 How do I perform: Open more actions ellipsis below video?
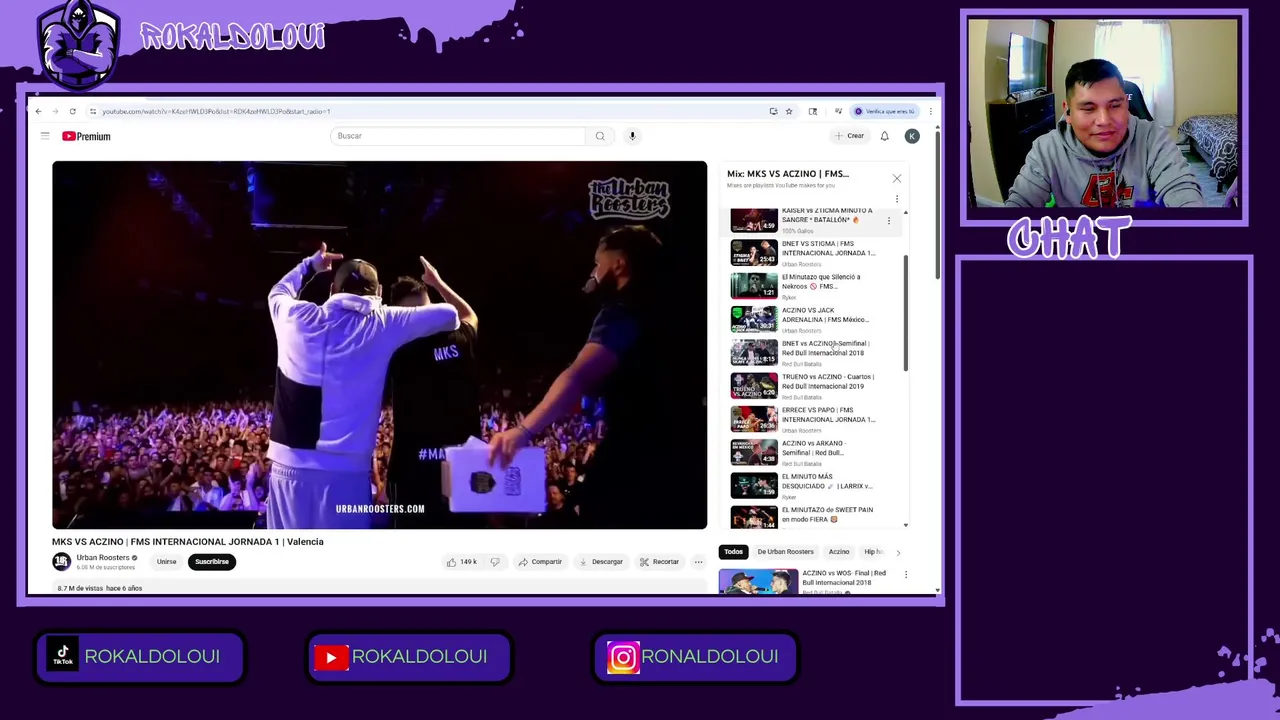(x=698, y=562)
